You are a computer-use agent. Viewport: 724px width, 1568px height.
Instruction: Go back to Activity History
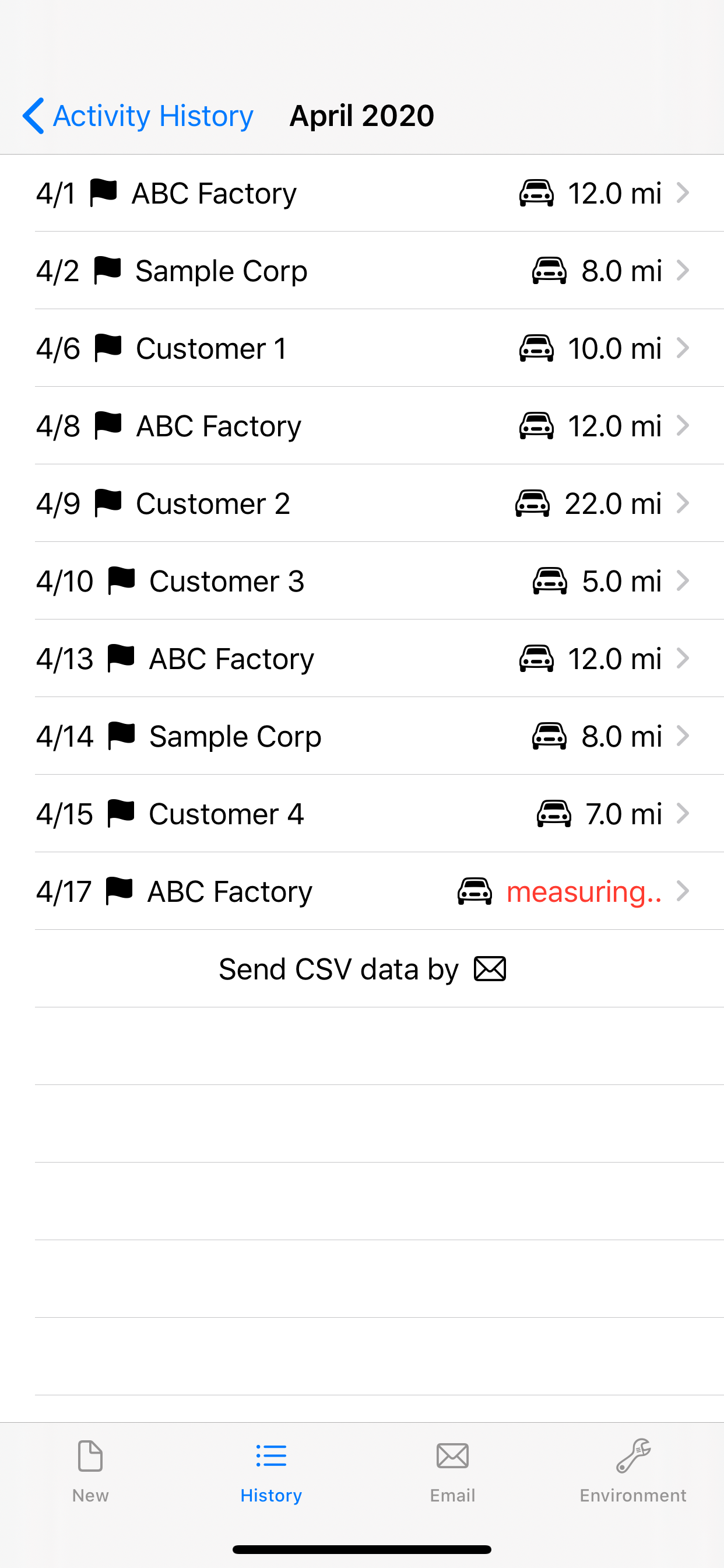[x=138, y=116]
